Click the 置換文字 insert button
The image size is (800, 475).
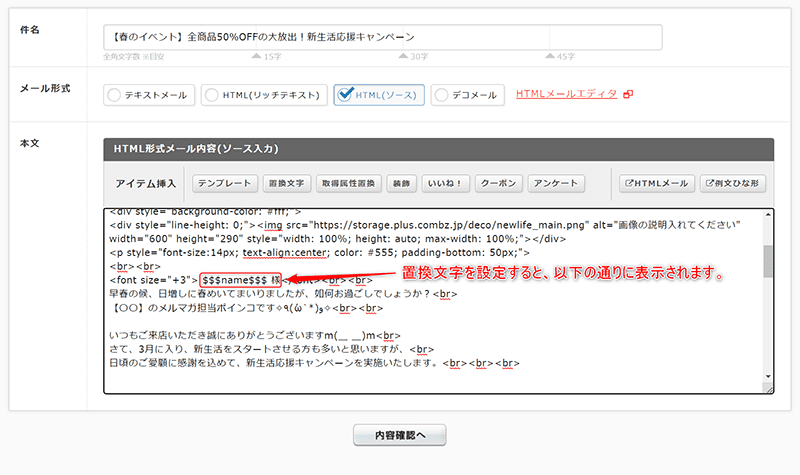287,184
